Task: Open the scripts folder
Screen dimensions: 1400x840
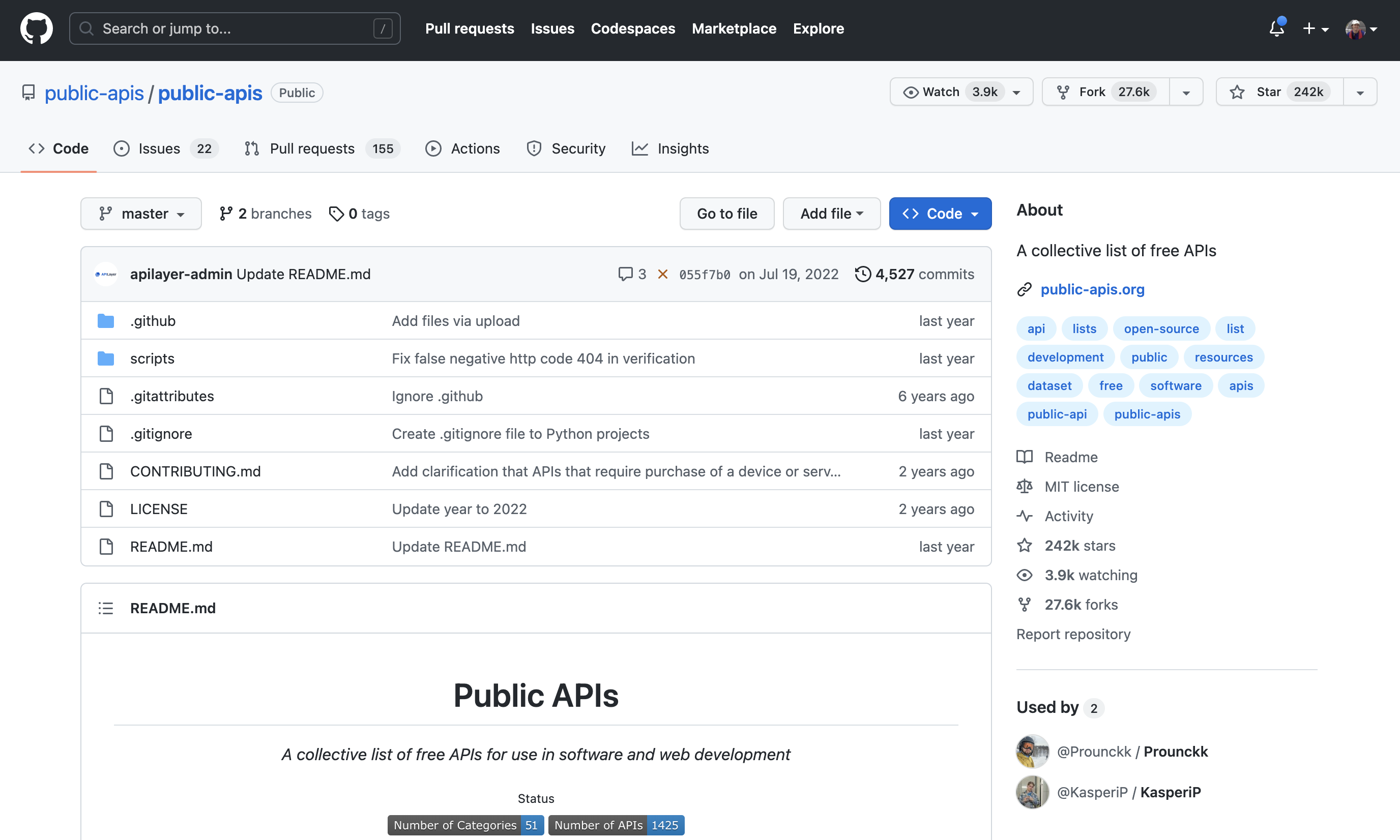Action: (x=152, y=358)
